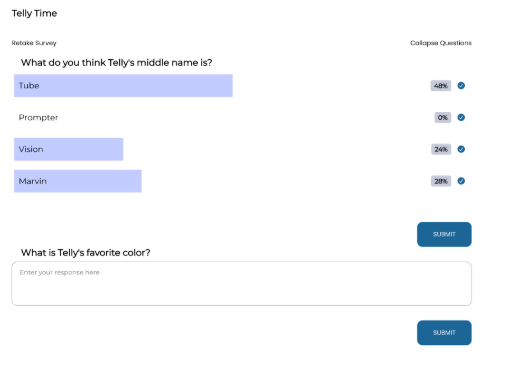The image size is (510, 365).
Task: Click the checkmark icon beside Marvin
Action: [x=461, y=181]
